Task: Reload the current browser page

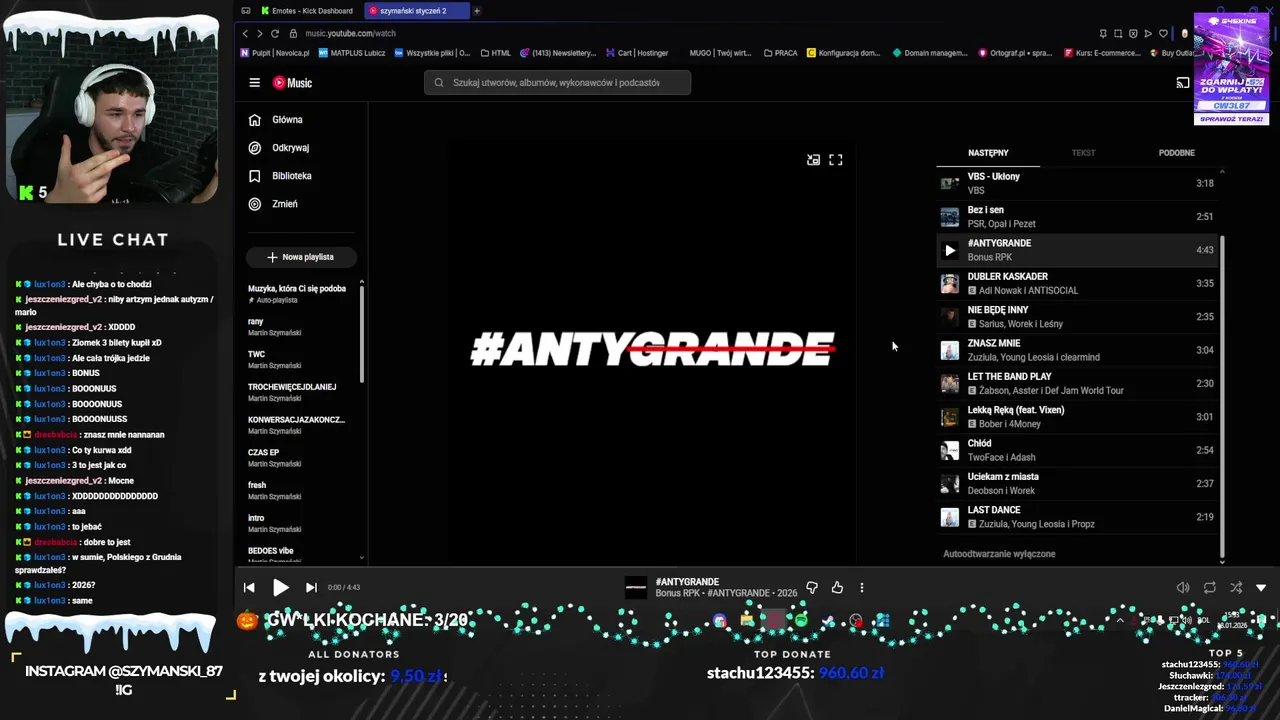Action: pos(274,34)
